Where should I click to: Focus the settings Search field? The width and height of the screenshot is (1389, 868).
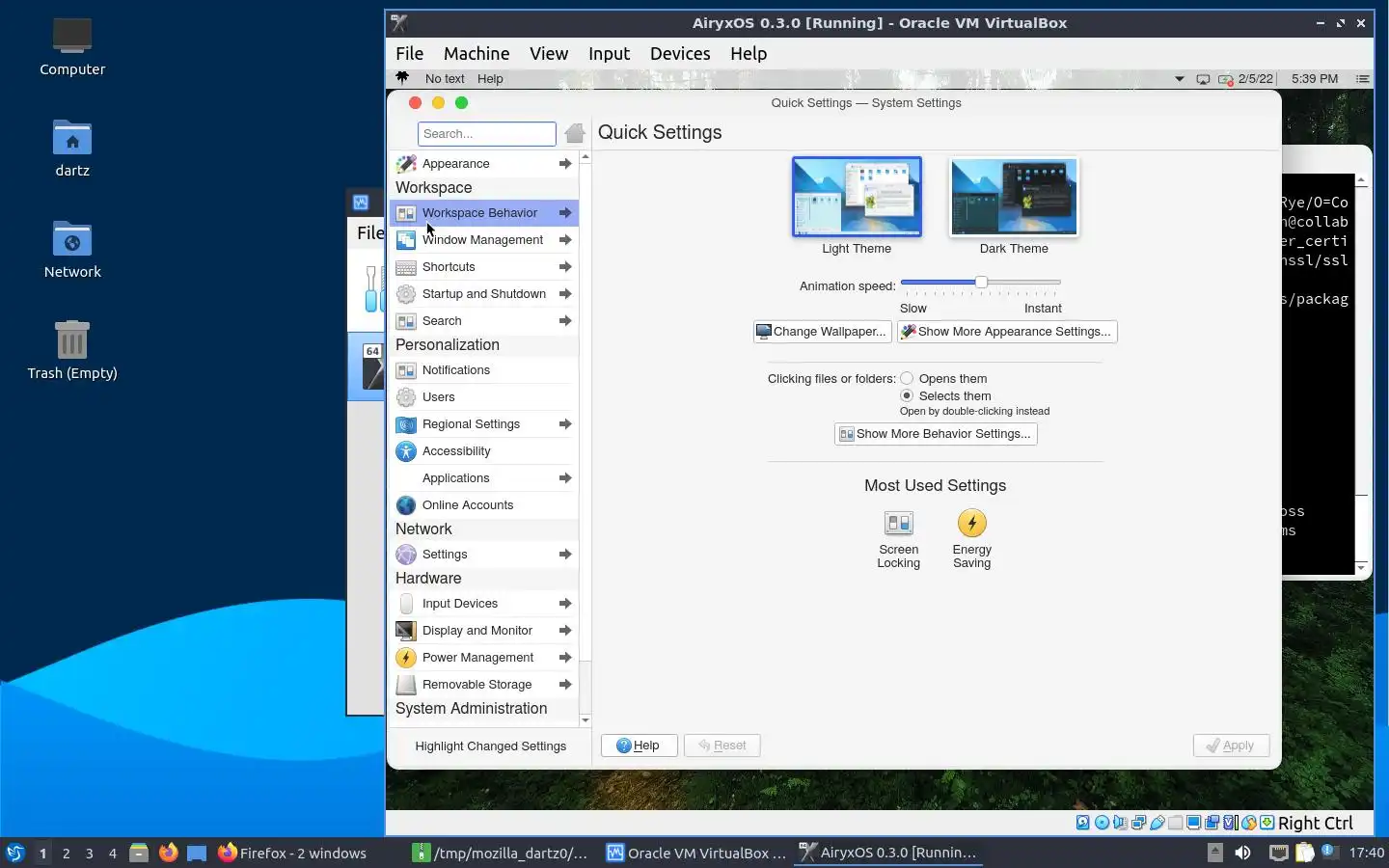click(x=487, y=133)
